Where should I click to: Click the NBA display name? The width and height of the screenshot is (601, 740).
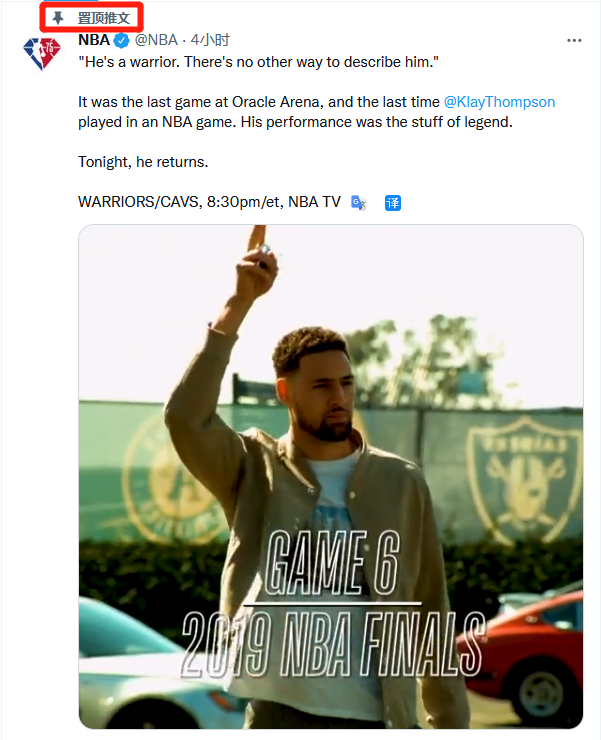tap(94, 40)
